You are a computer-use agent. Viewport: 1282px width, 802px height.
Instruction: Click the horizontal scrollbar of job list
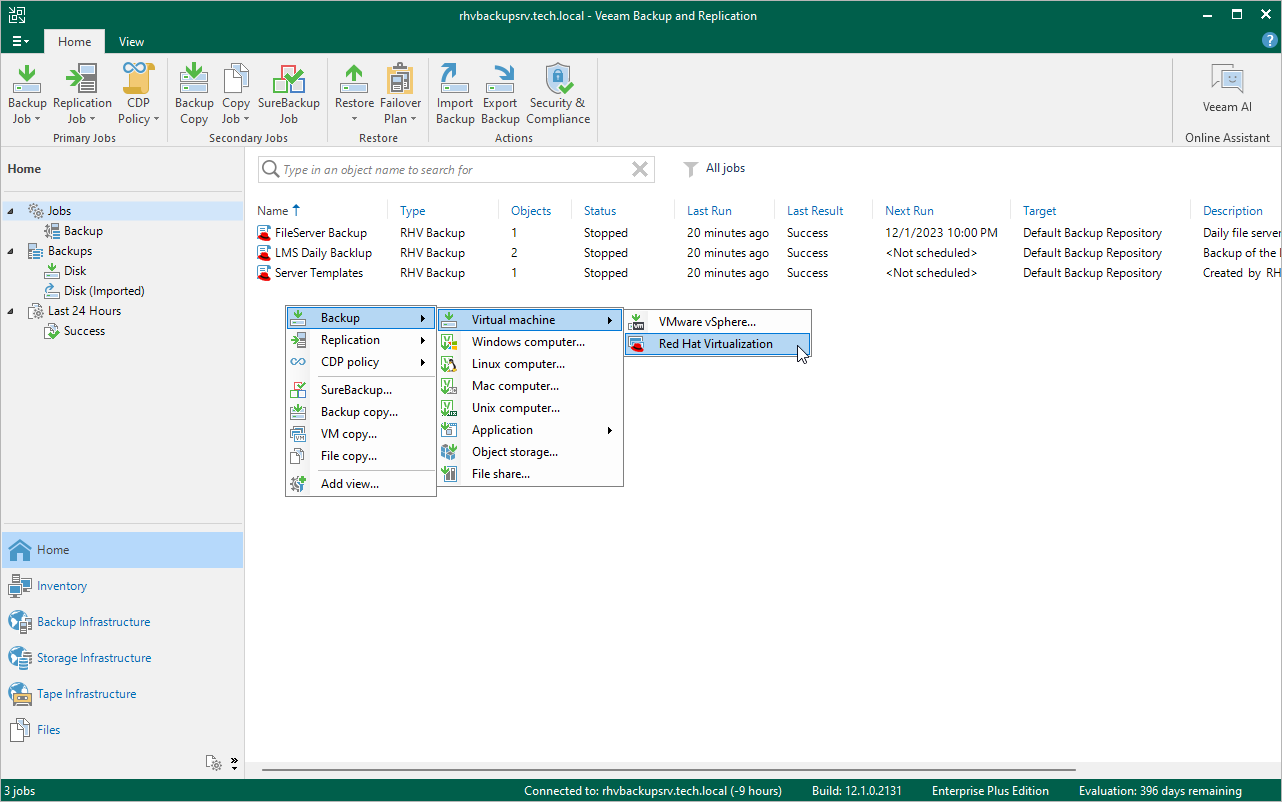[668, 770]
